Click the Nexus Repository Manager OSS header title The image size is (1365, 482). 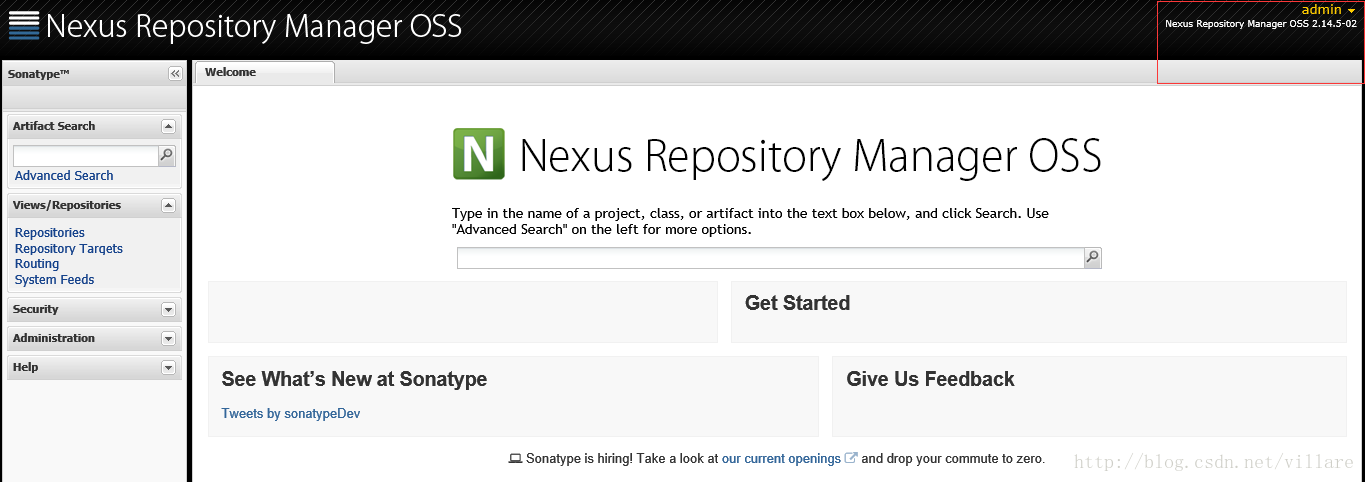(254, 26)
